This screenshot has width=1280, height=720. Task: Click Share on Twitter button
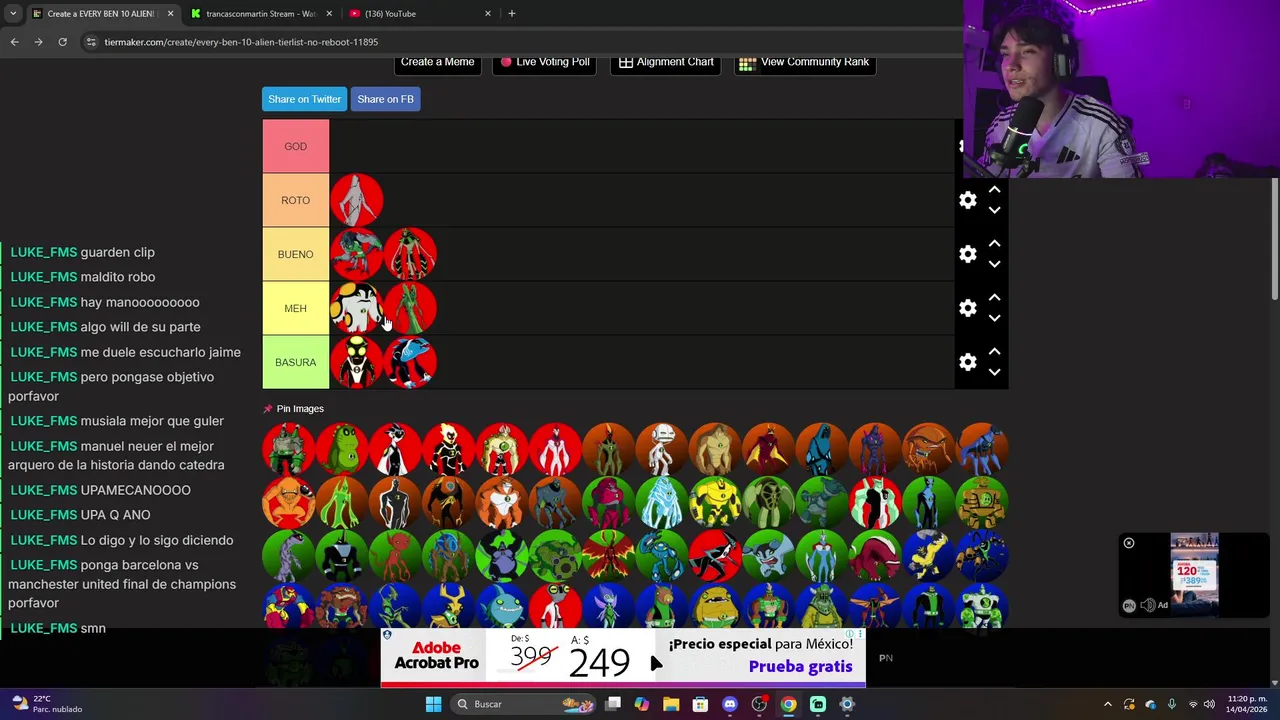304,99
